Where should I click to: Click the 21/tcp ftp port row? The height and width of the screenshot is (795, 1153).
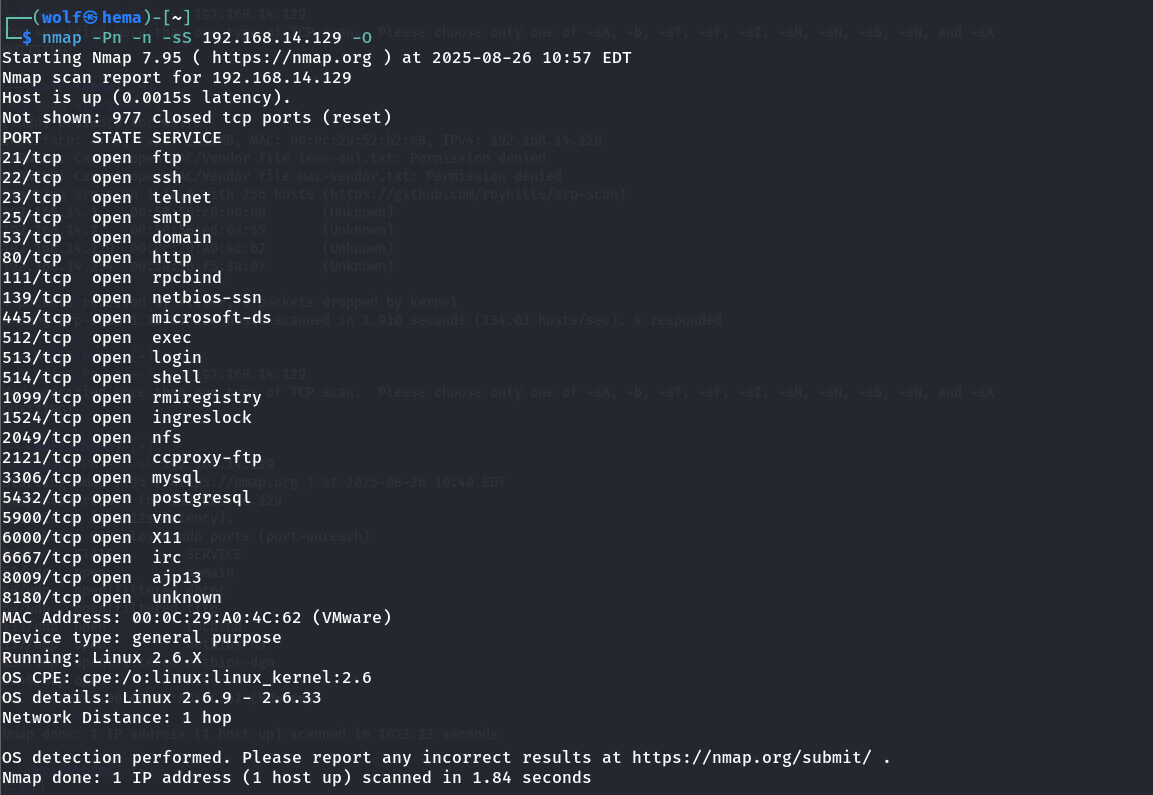point(93,158)
